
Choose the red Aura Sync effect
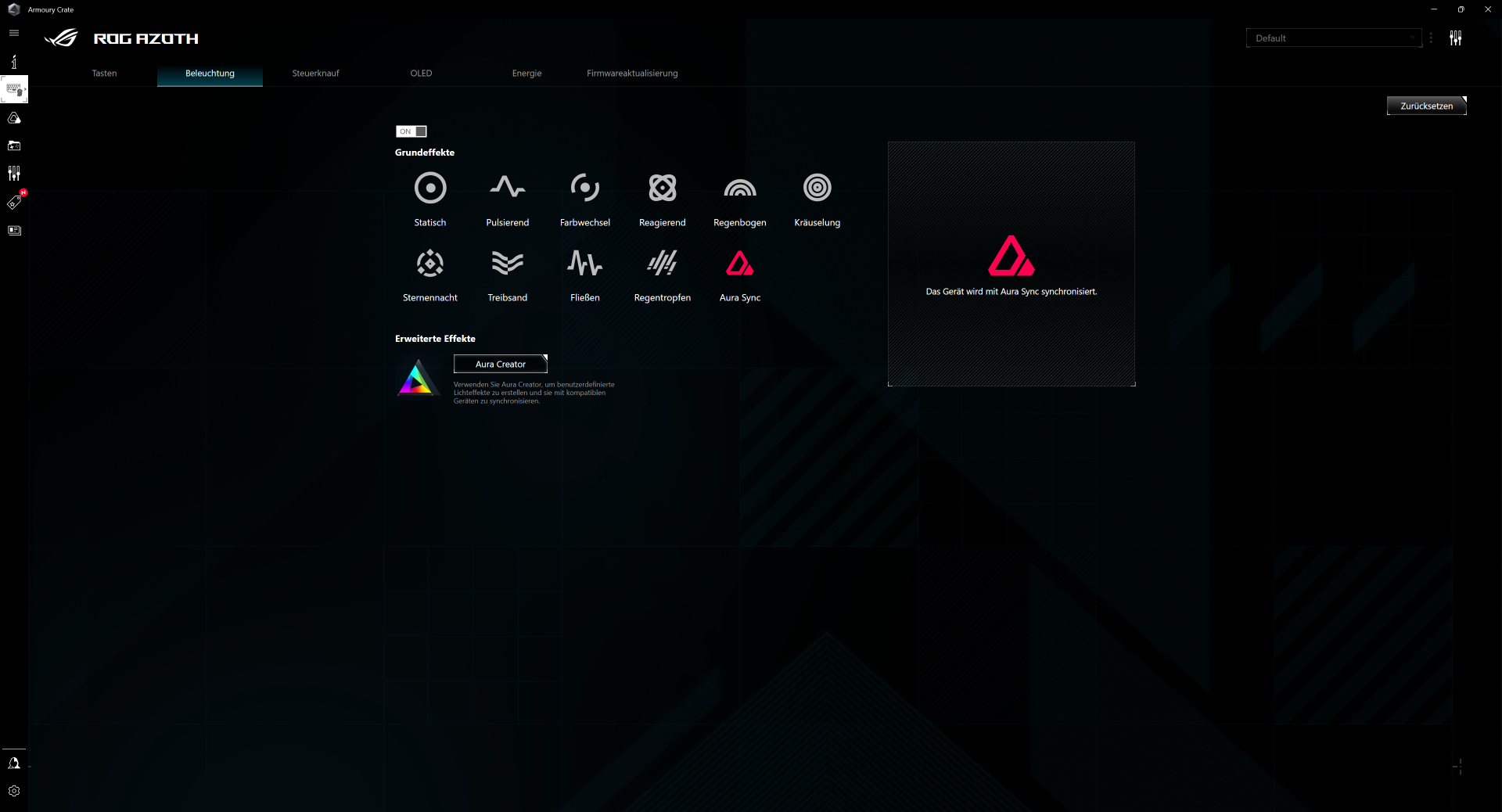click(x=740, y=263)
